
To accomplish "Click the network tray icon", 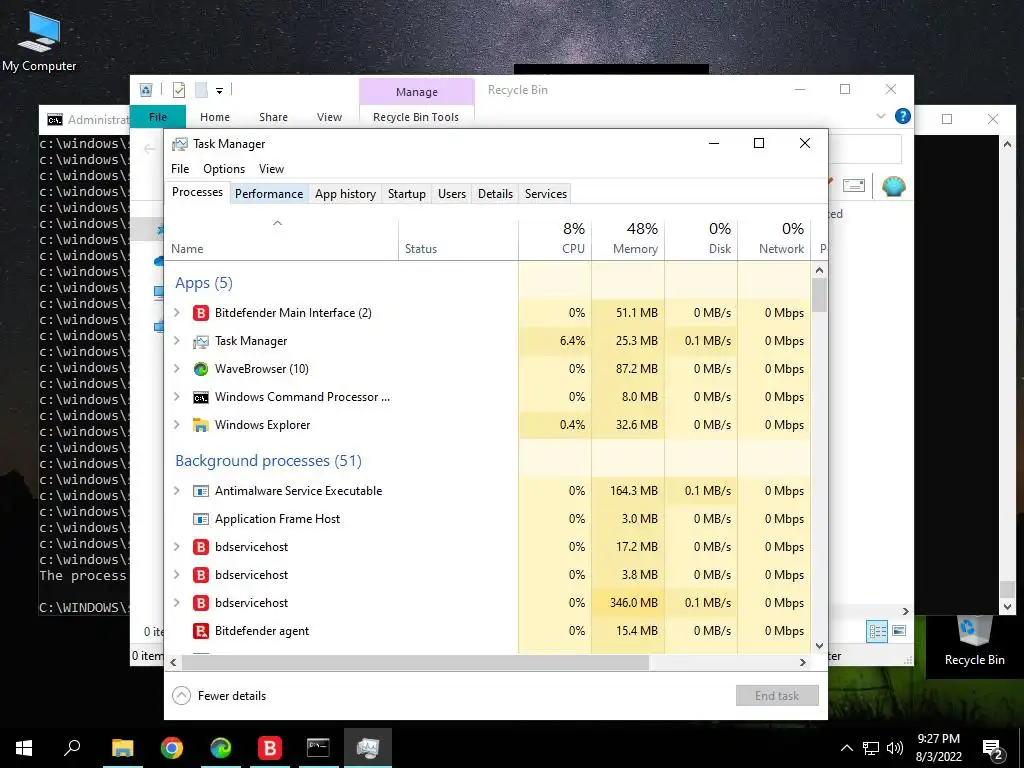I will [x=871, y=748].
